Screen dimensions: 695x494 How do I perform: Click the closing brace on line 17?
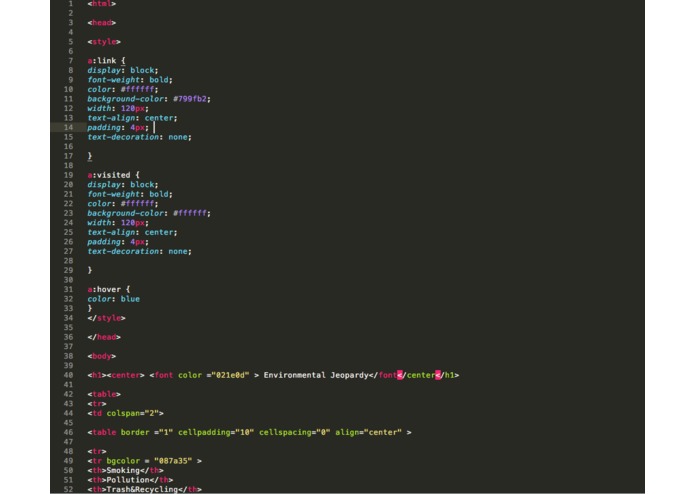click(x=90, y=156)
